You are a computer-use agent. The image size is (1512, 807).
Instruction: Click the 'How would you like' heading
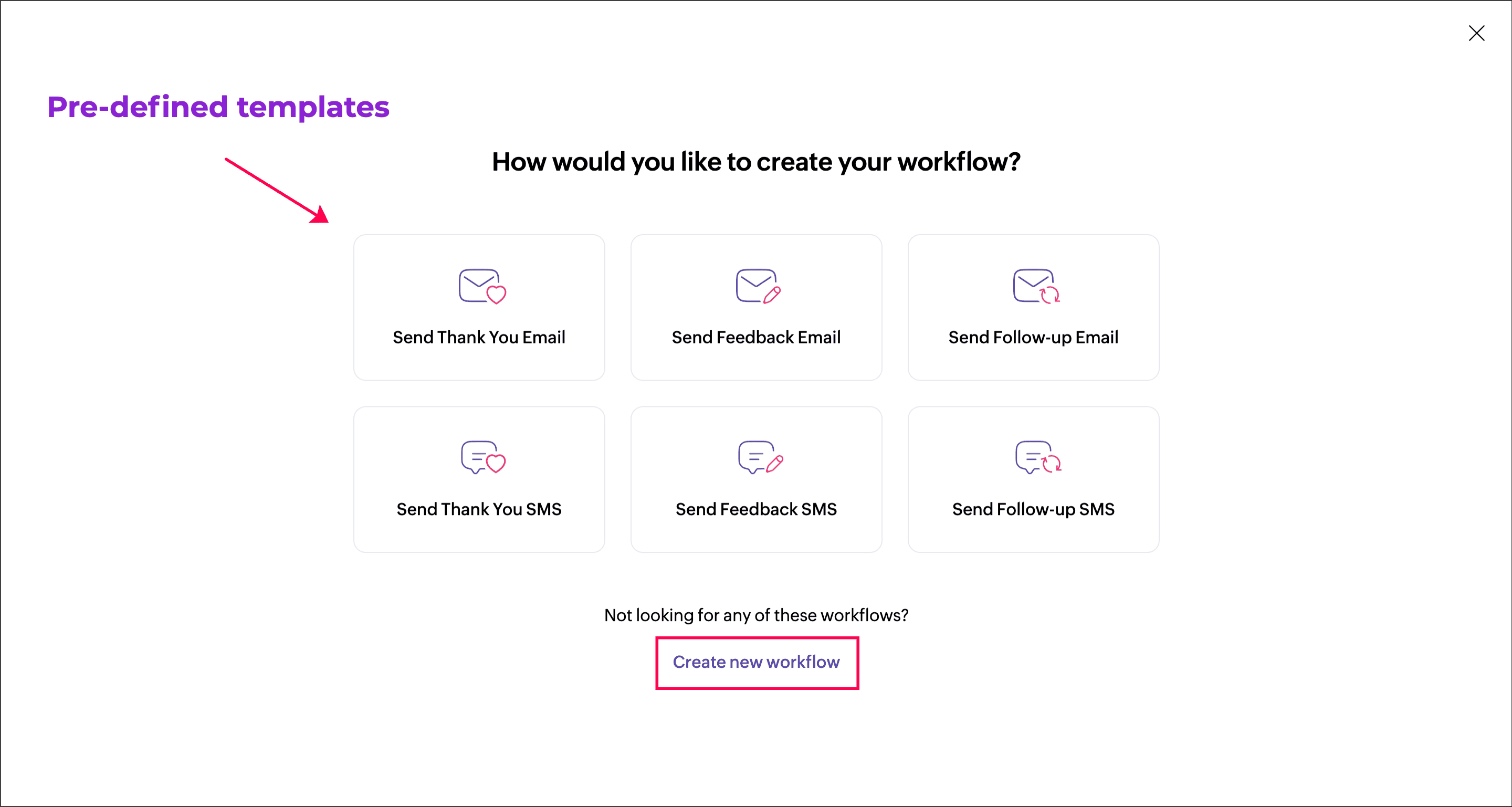click(756, 162)
